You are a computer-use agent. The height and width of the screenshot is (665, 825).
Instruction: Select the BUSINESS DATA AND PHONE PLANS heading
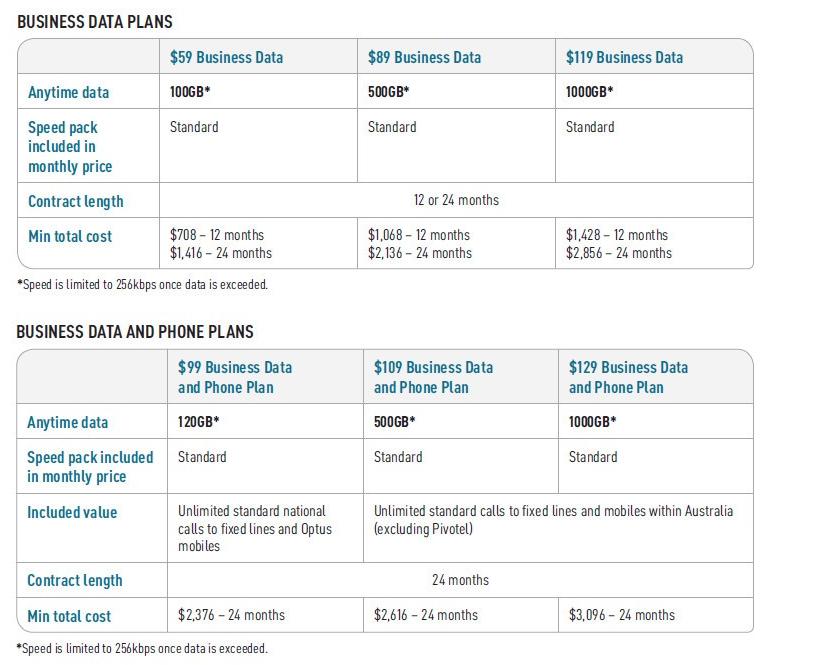click(135, 331)
